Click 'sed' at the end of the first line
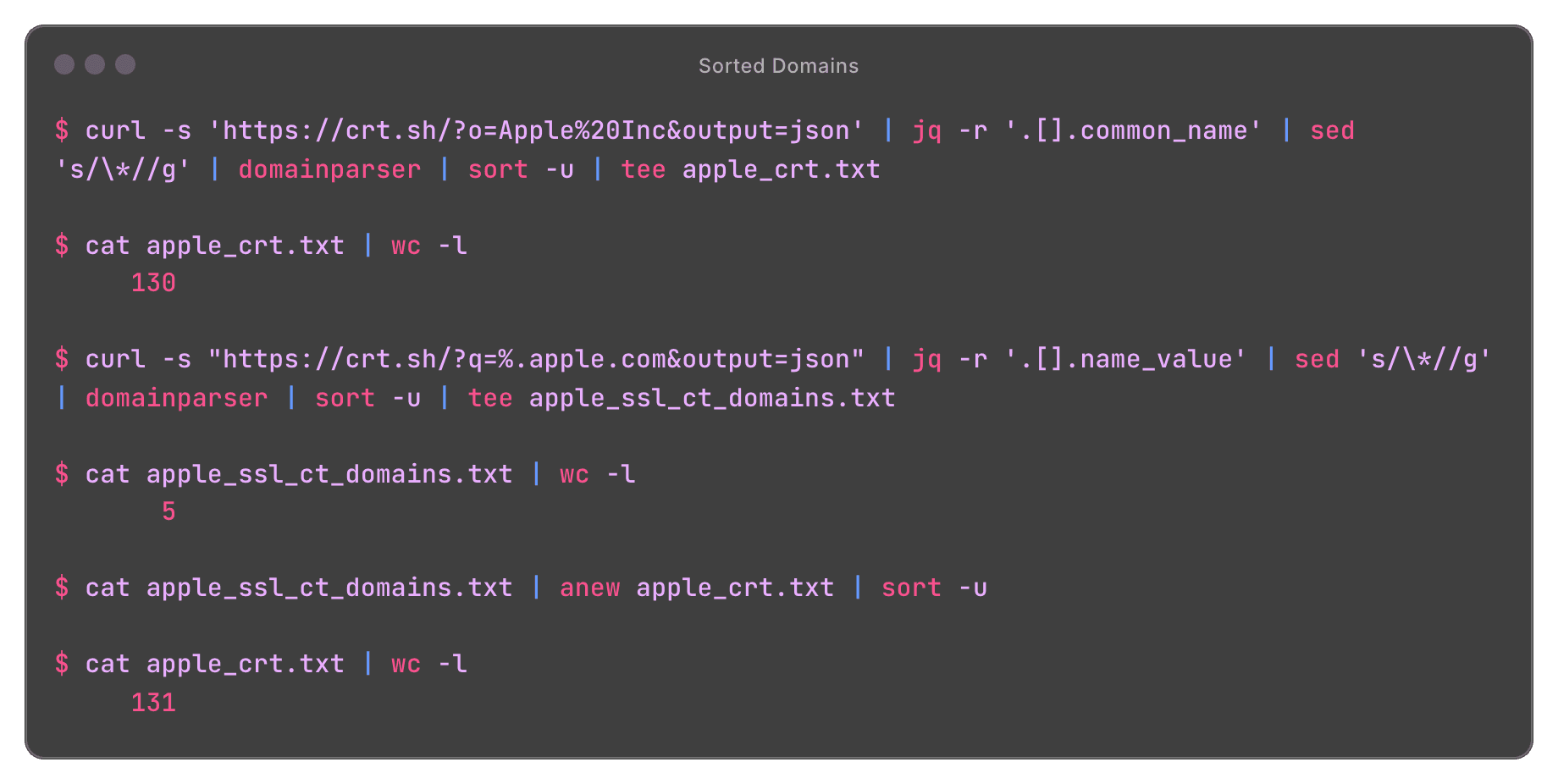 [1332, 130]
